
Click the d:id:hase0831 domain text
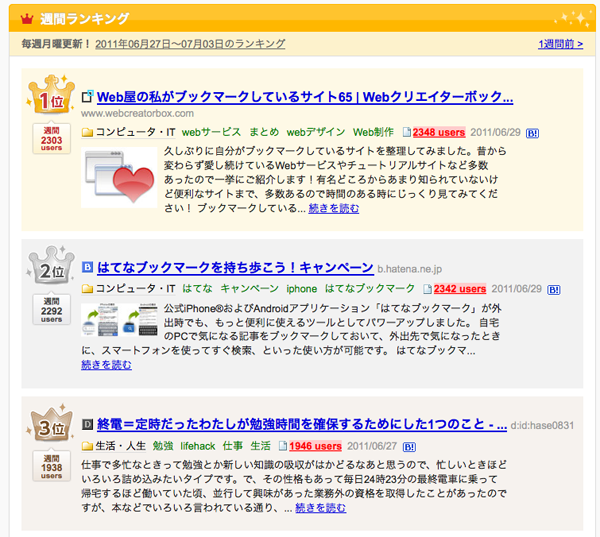tap(542, 426)
